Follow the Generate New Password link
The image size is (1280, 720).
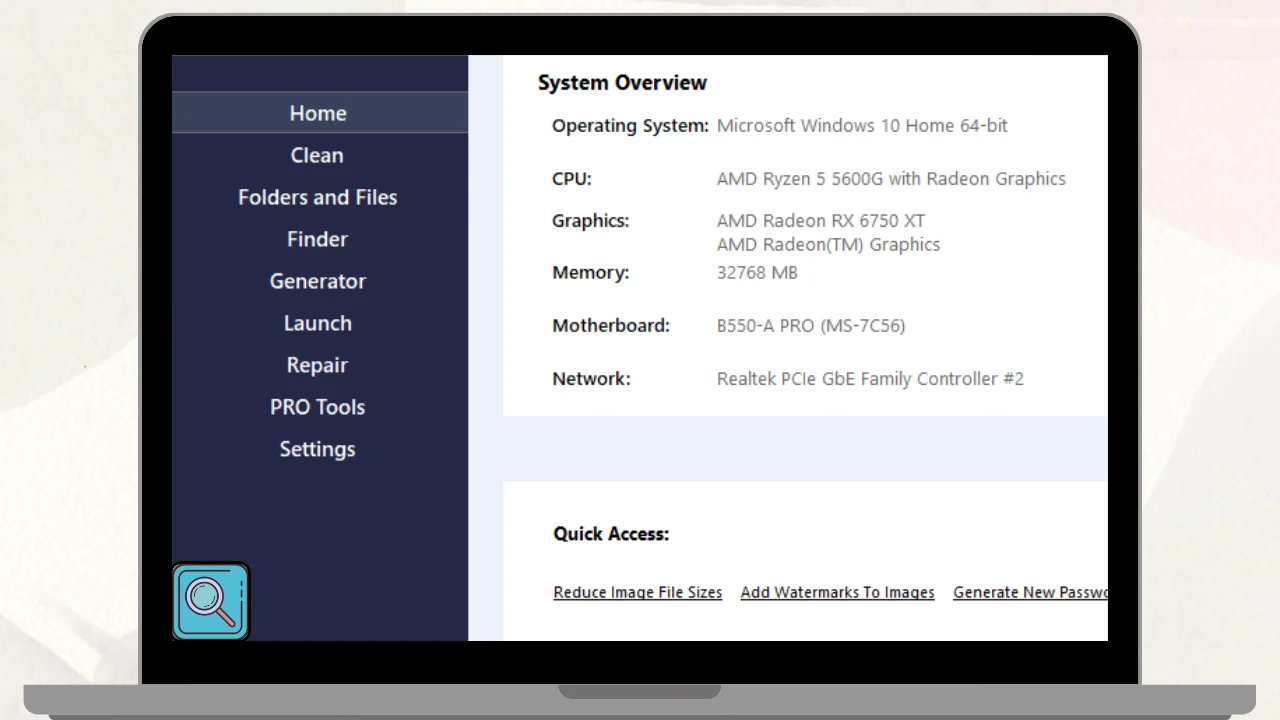coord(1030,592)
